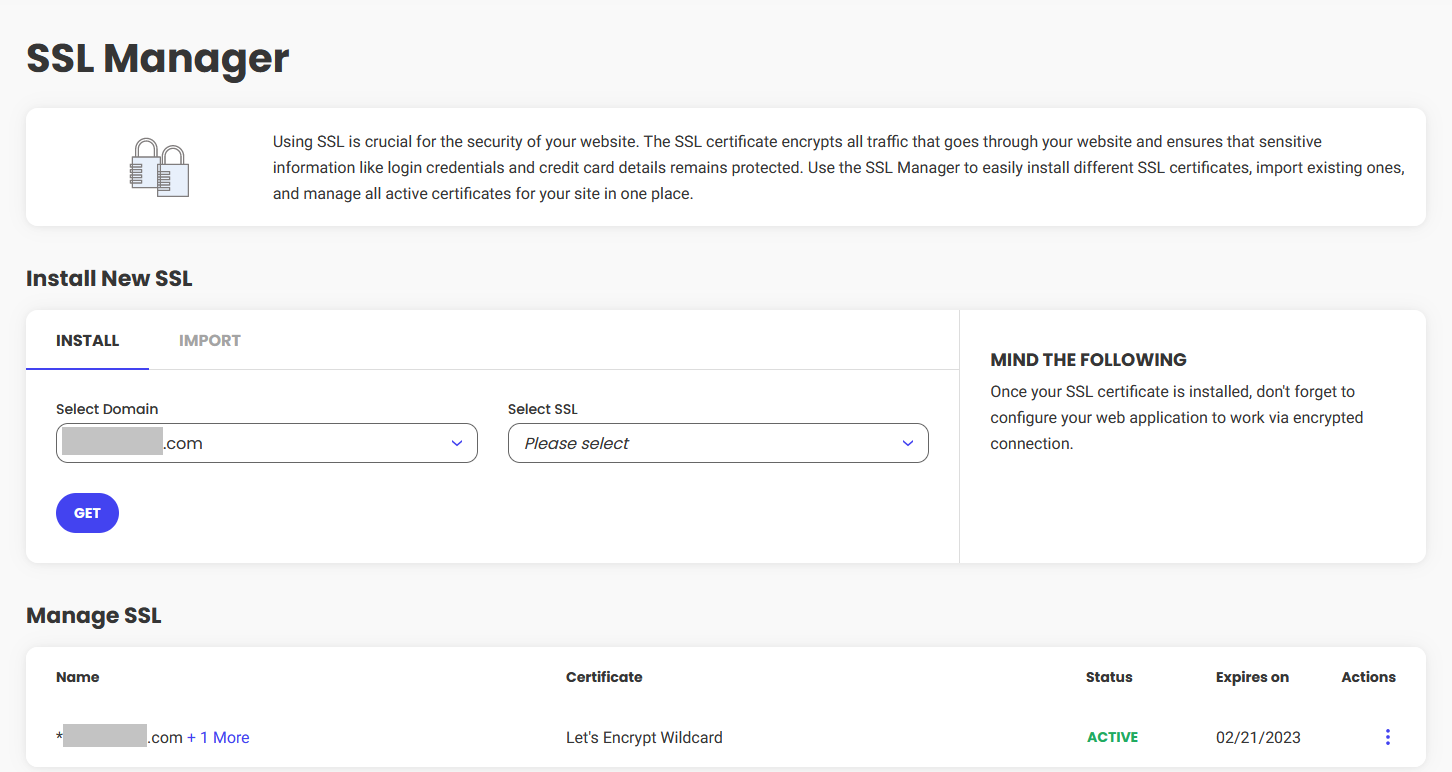Click the Certificate column header
Image resolution: width=1452 pixels, height=772 pixels.
pyautogui.click(x=604, y=677)
